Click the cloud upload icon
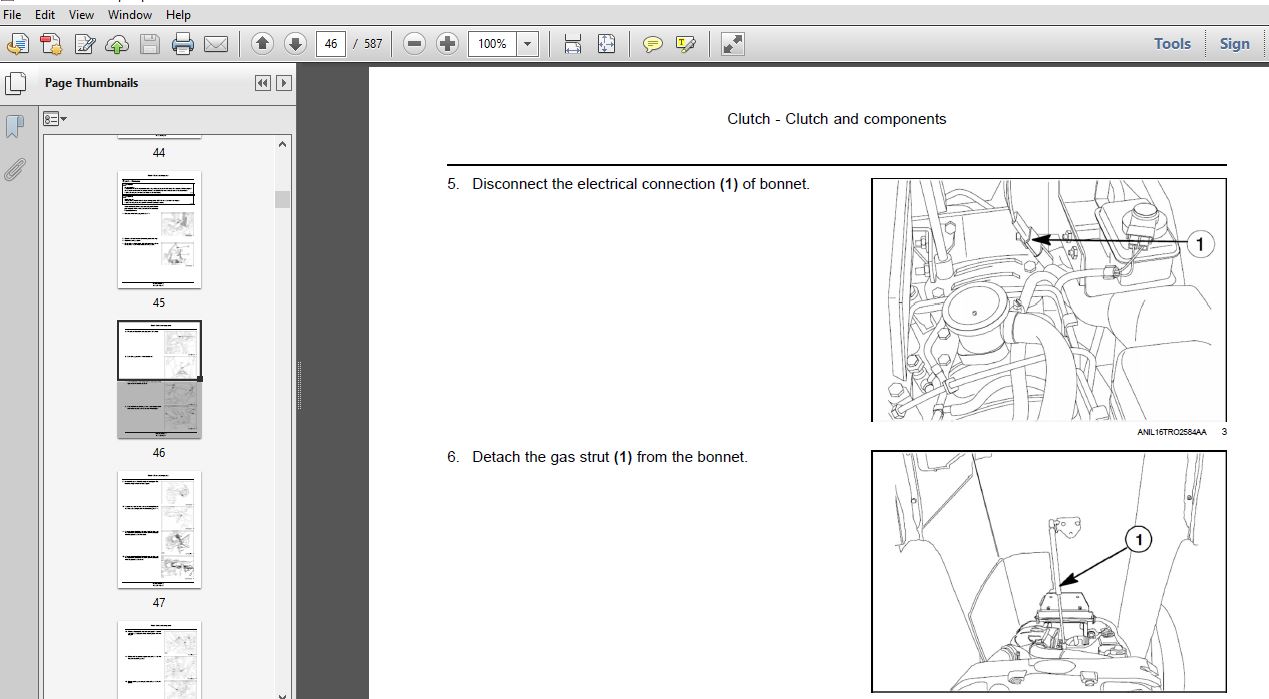 point(117,44)
